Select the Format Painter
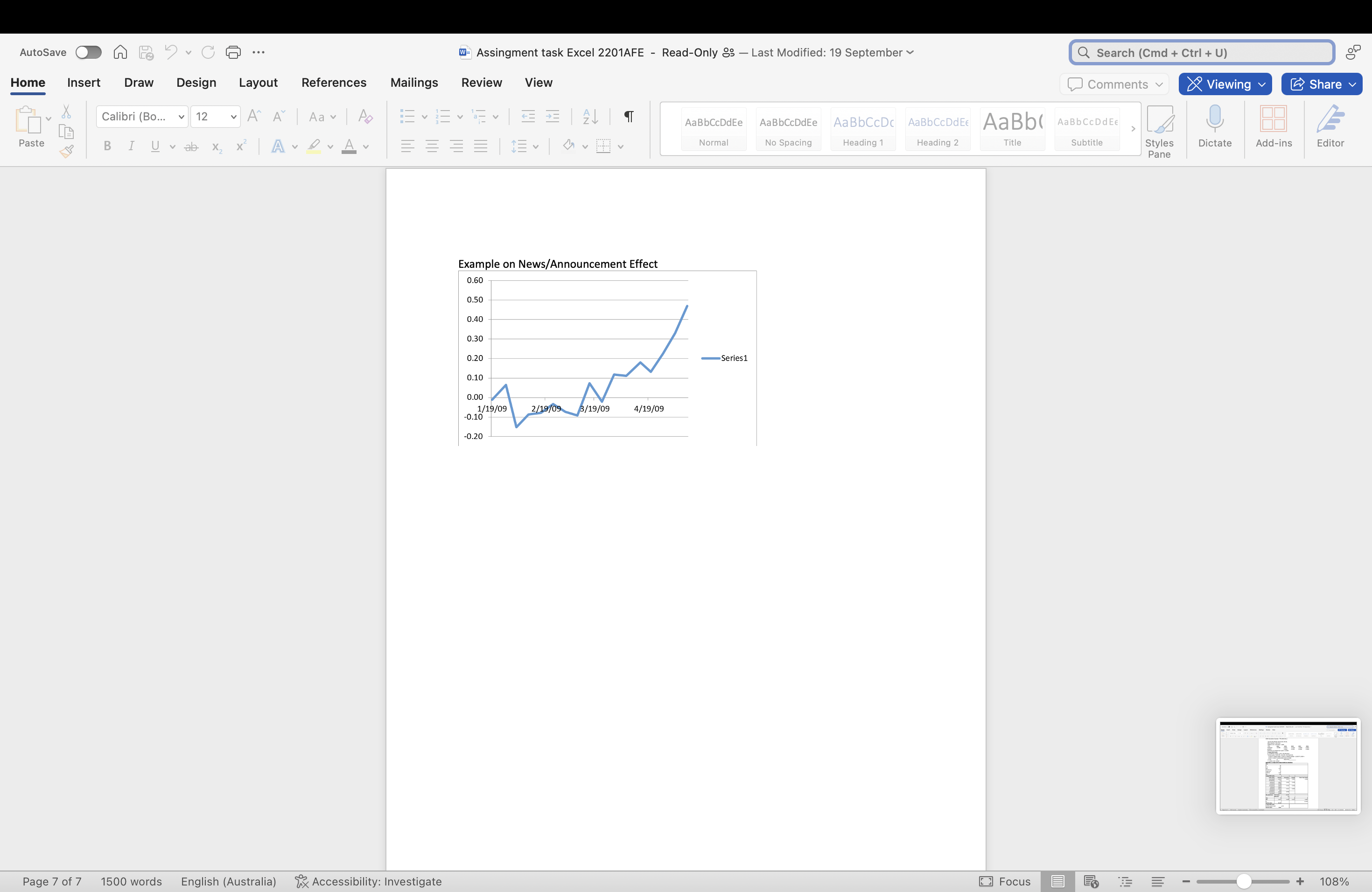Image resolution: width=1372 pixels, height=892 pixels. click(x=66, y=152)
